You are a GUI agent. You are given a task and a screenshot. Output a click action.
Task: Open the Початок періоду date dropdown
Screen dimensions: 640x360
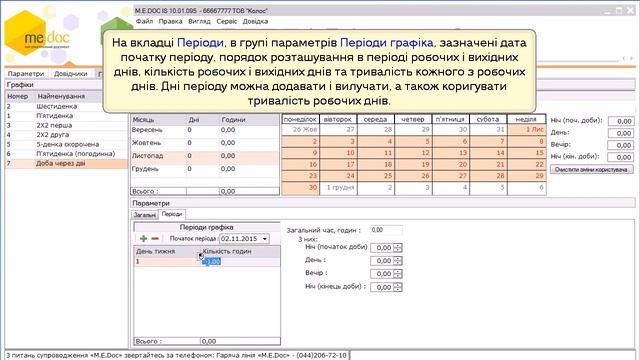265,239
